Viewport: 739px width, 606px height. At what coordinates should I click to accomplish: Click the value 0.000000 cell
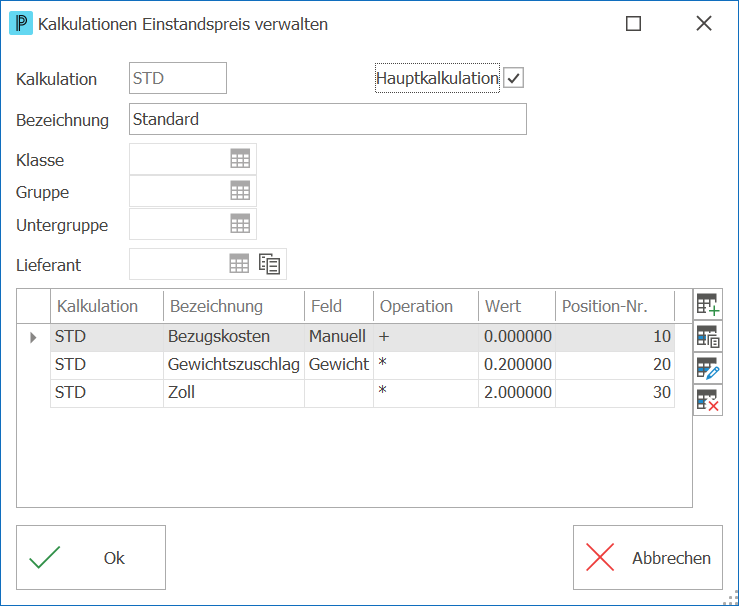517,337
